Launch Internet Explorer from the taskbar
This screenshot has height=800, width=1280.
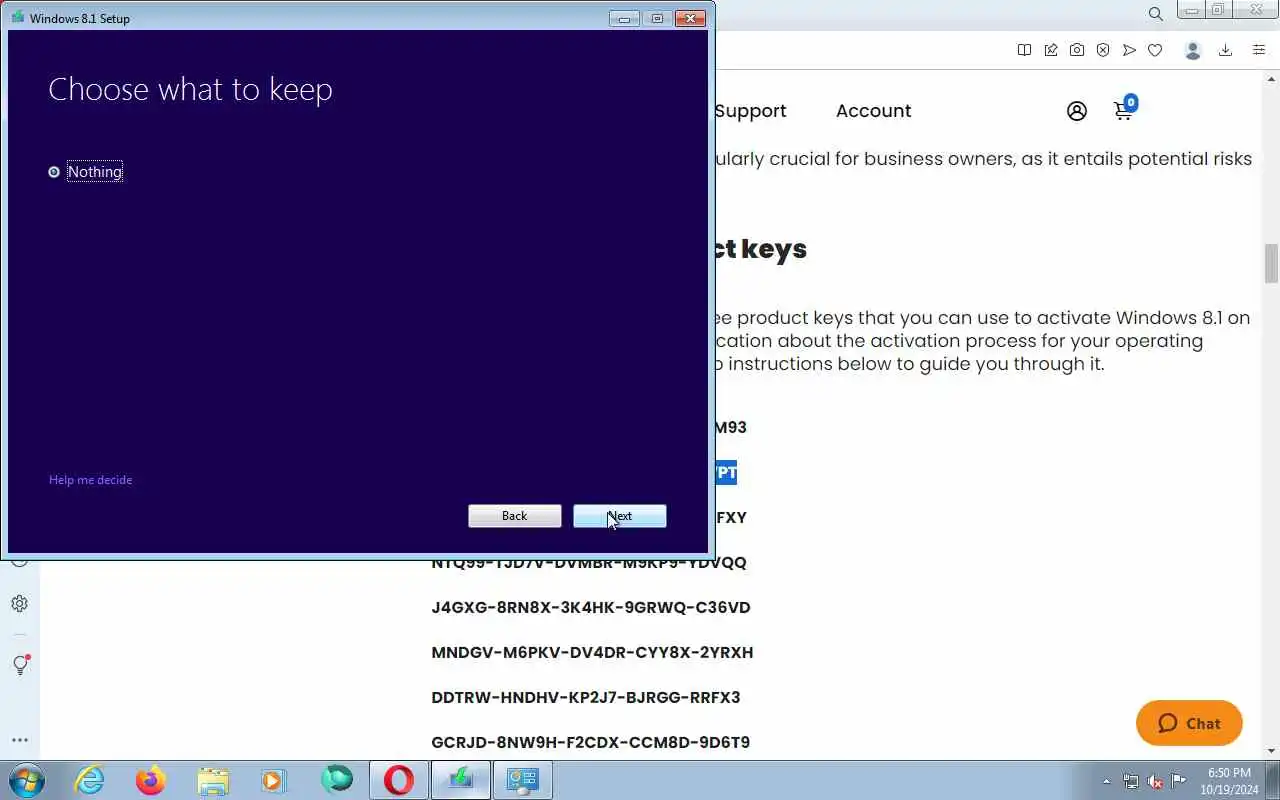click(90, 780)
